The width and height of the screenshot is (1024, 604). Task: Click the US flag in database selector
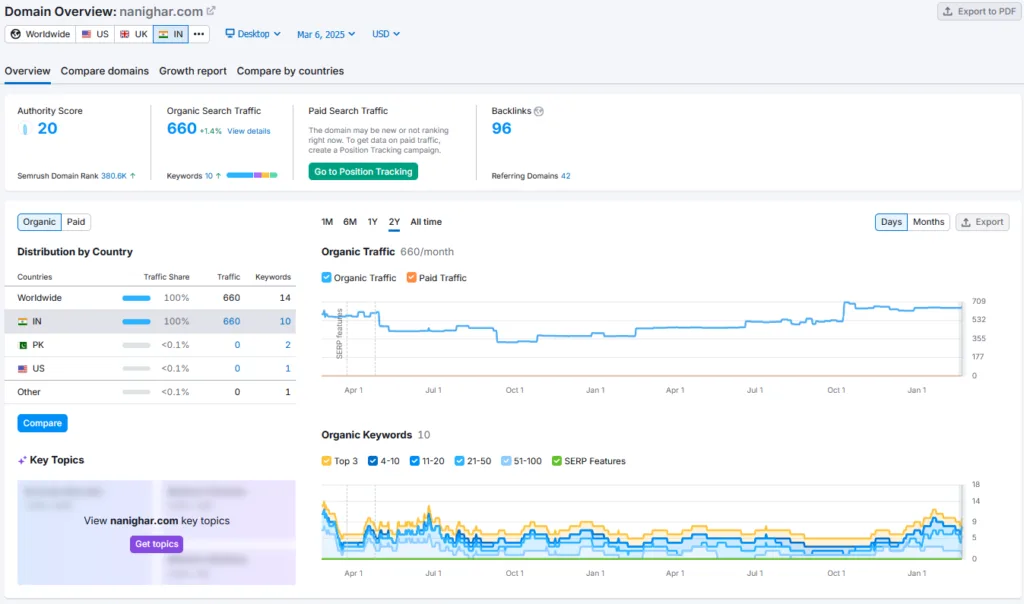[88, 34]
